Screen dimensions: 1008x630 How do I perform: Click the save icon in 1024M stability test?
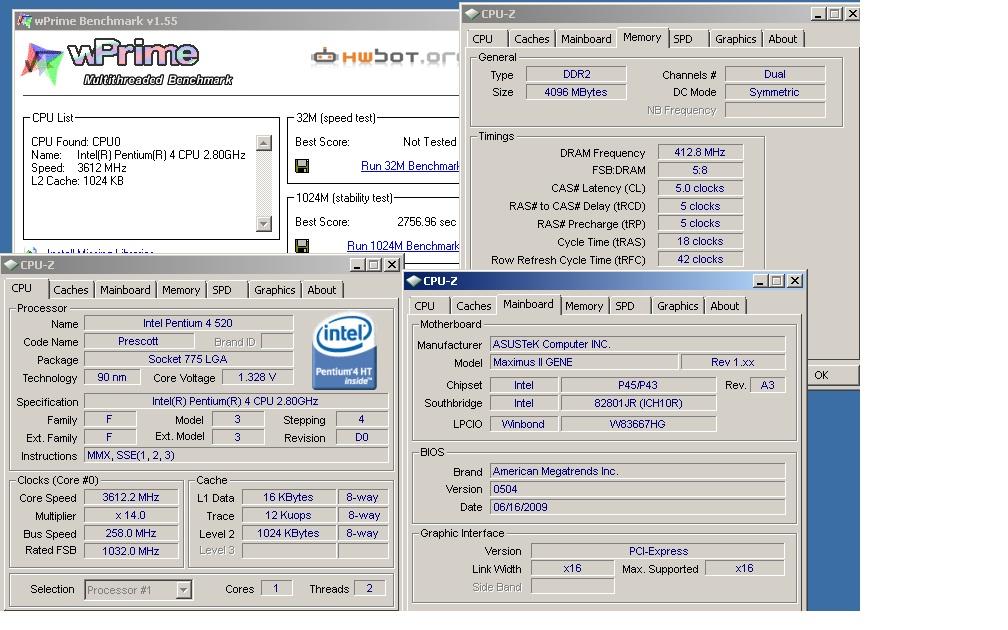[302, 246]
